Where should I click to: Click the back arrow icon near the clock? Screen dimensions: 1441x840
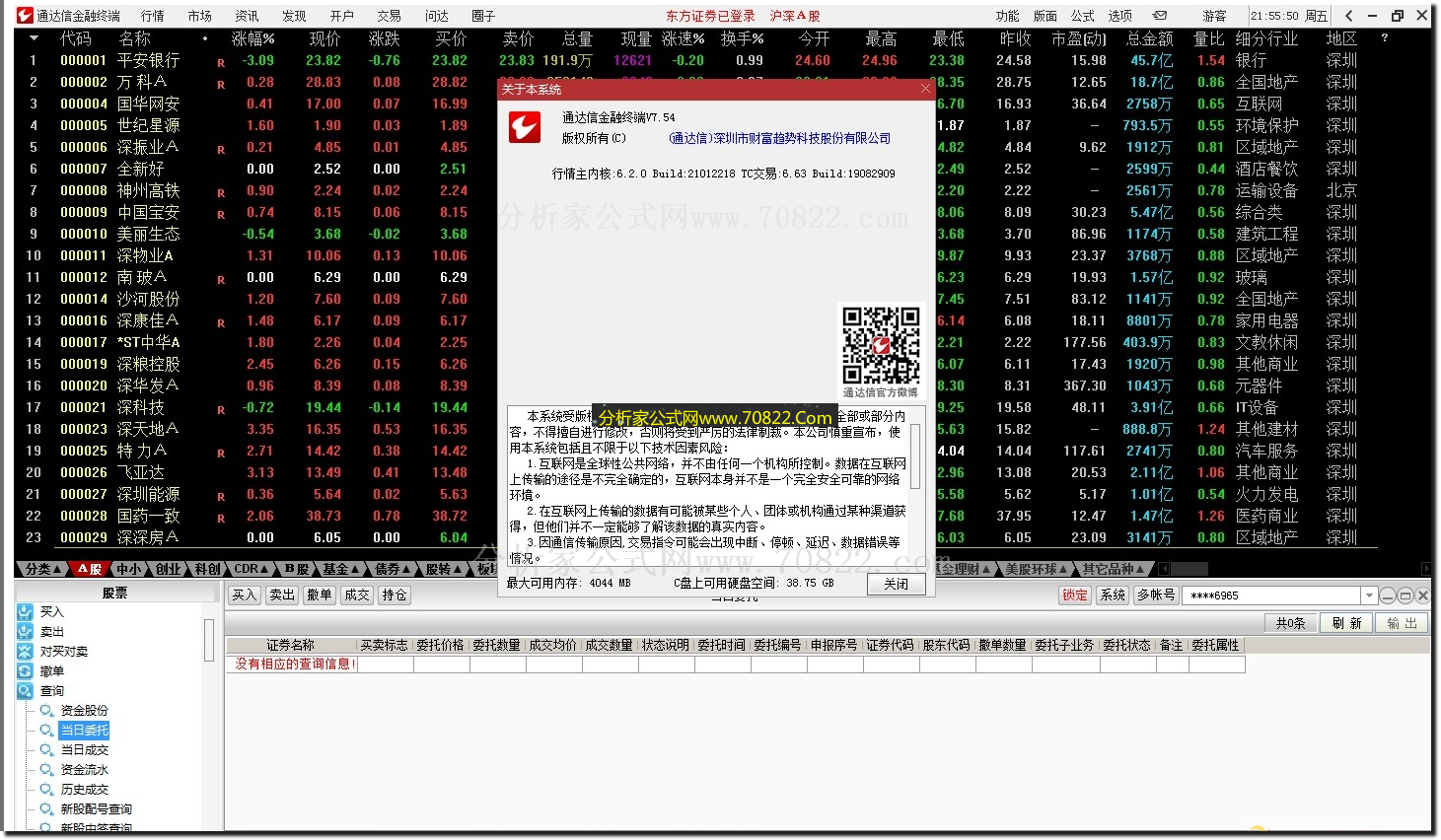pyautogui.click(x=1348, y=16)
